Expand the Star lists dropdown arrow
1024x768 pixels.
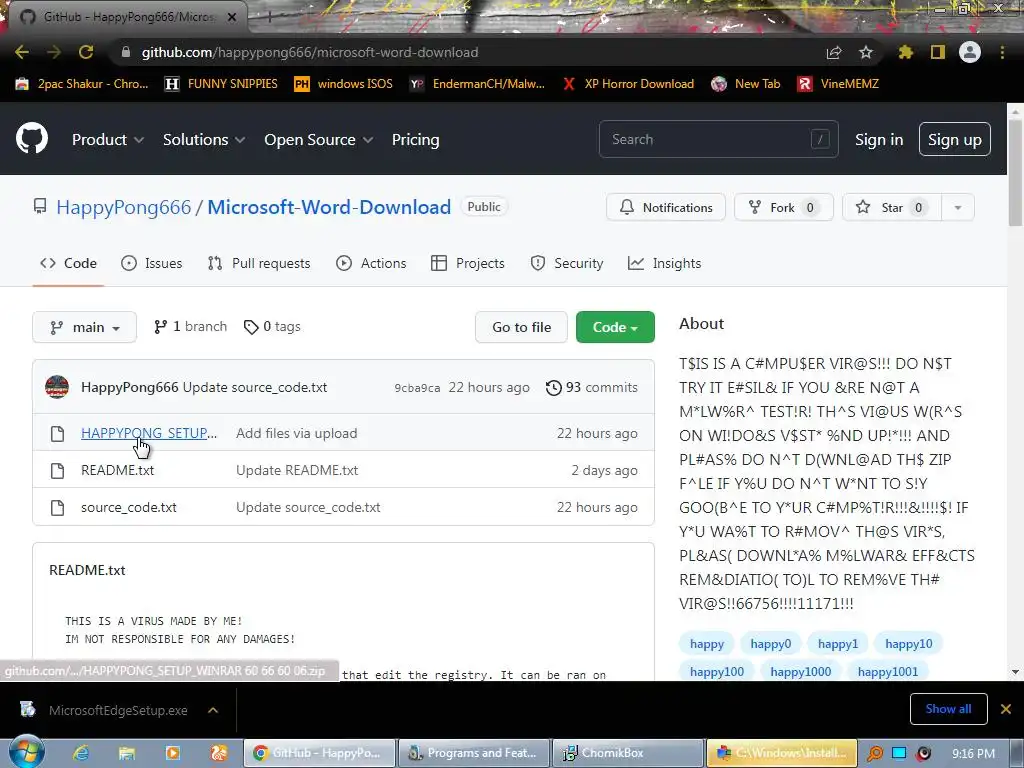click(x=958, y=207)
